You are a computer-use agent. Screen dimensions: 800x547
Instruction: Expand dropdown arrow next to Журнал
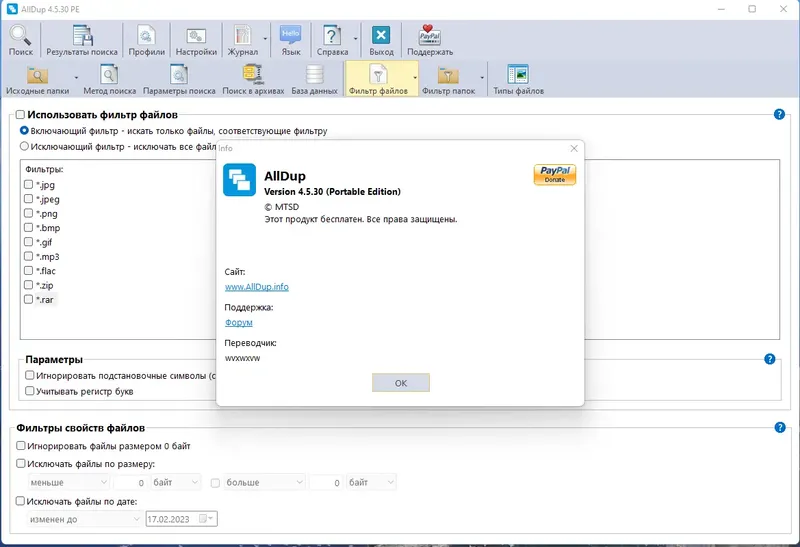pos(265,39)
